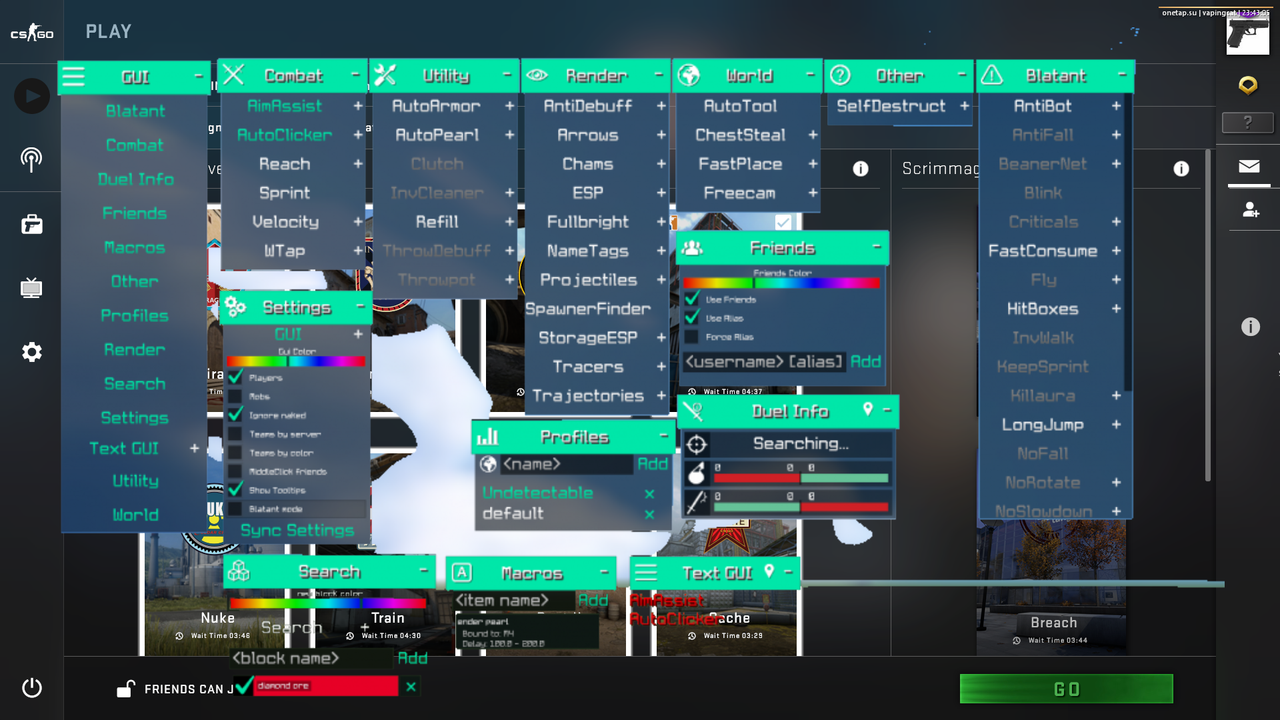Open the Watch TV icon in left sidebar
Viewport: 1280px width, 720px height.
[x=32, y=289]
